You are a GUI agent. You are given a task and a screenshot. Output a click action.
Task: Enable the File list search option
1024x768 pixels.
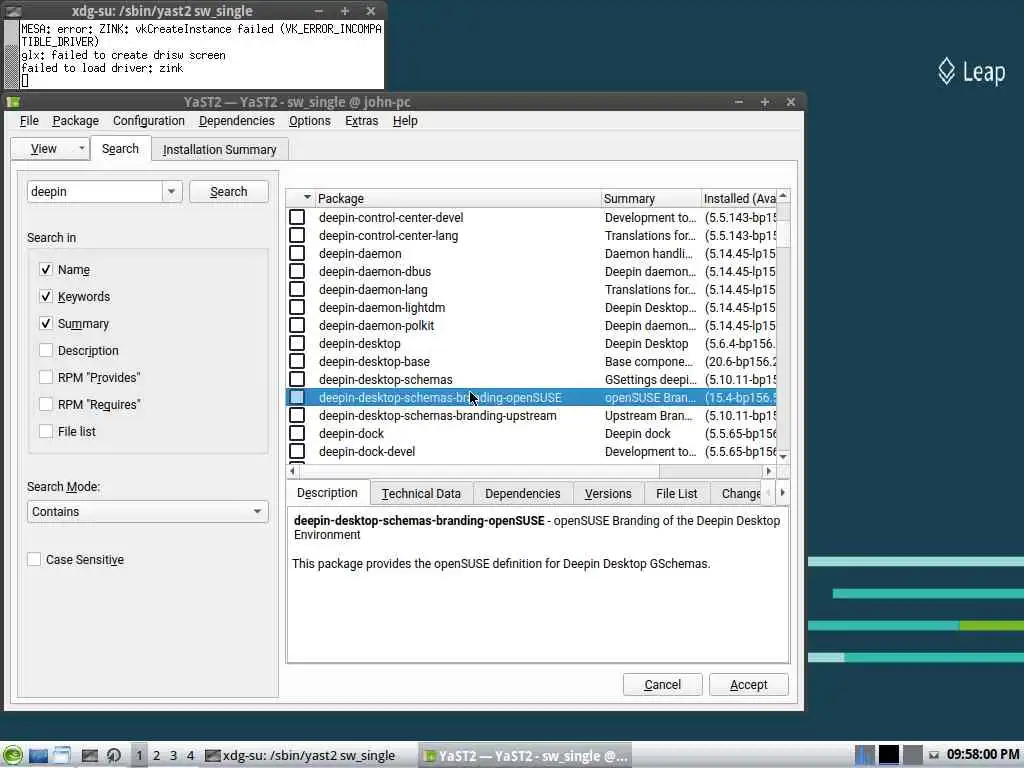click(x=46, y=431)
